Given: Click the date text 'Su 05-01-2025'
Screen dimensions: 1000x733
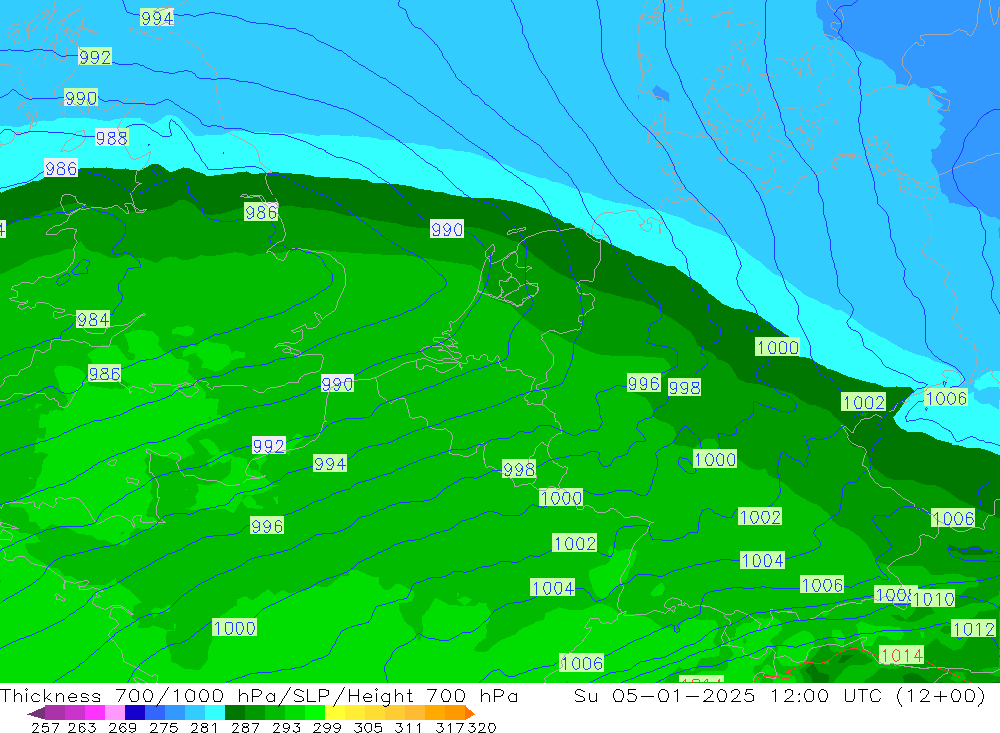Looking at the screenshot, I should coord(664,695).
